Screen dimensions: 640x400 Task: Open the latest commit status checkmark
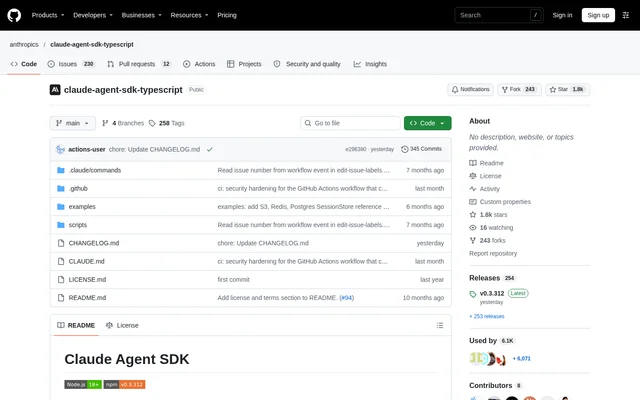pyautogui.click(x=209, y=149)
